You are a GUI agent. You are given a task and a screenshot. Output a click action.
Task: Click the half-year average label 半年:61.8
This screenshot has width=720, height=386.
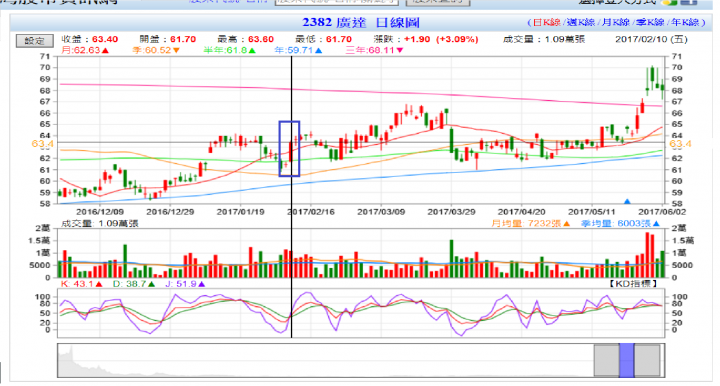pos(229,50)
